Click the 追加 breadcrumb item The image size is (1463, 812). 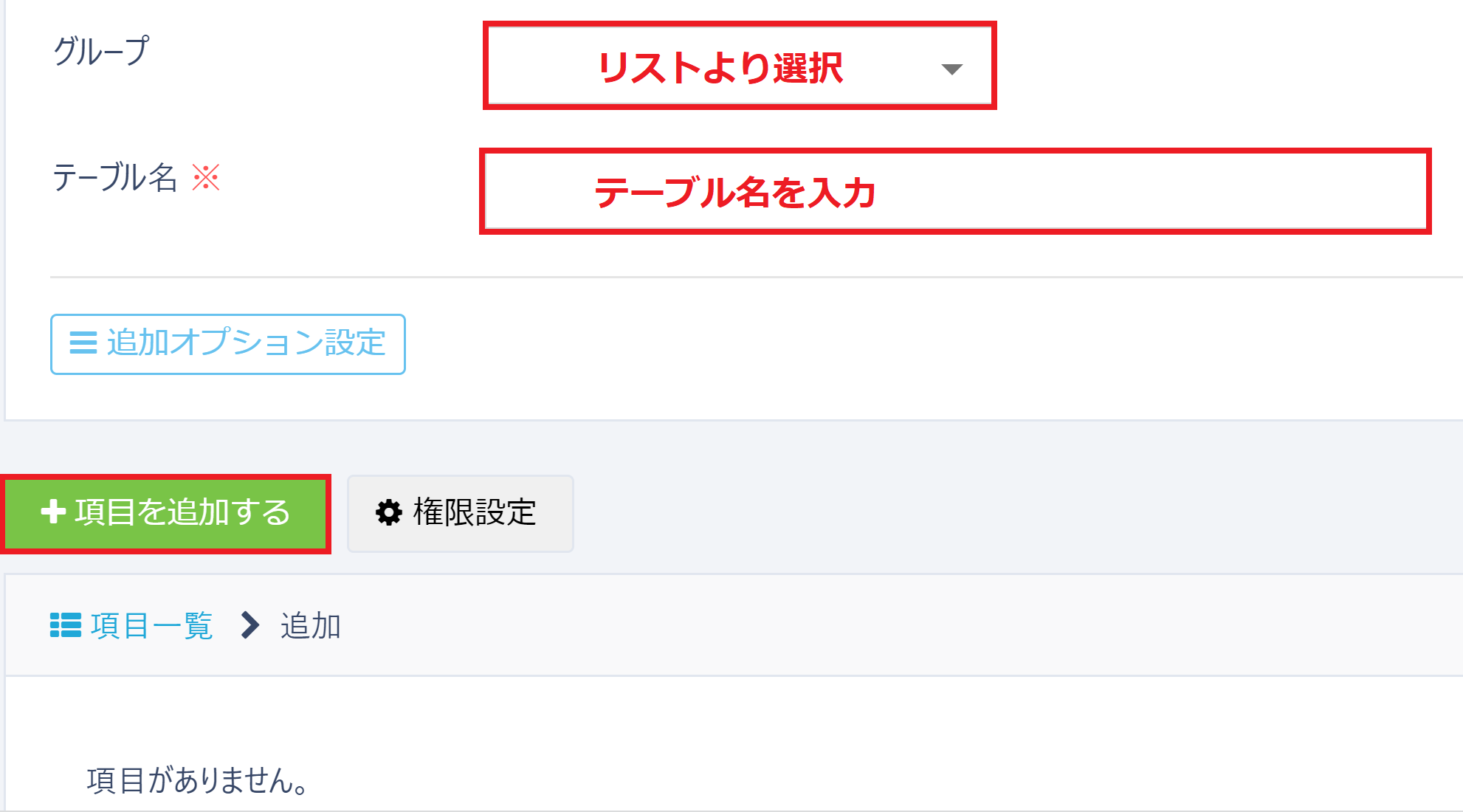[310, 625]
